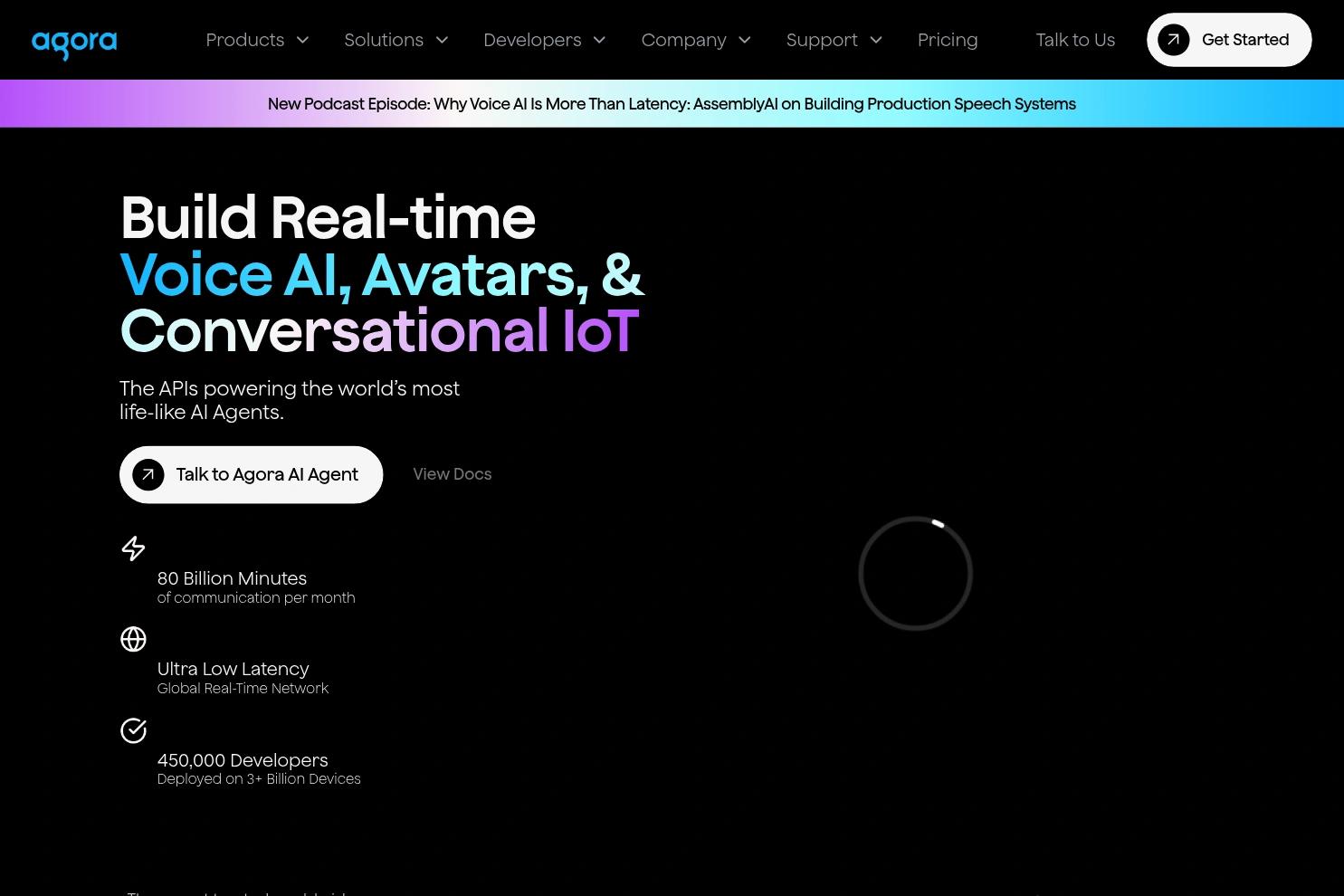Expand the Developers chevron
This screenshot has width=1344, height=896.
[599, 40]
